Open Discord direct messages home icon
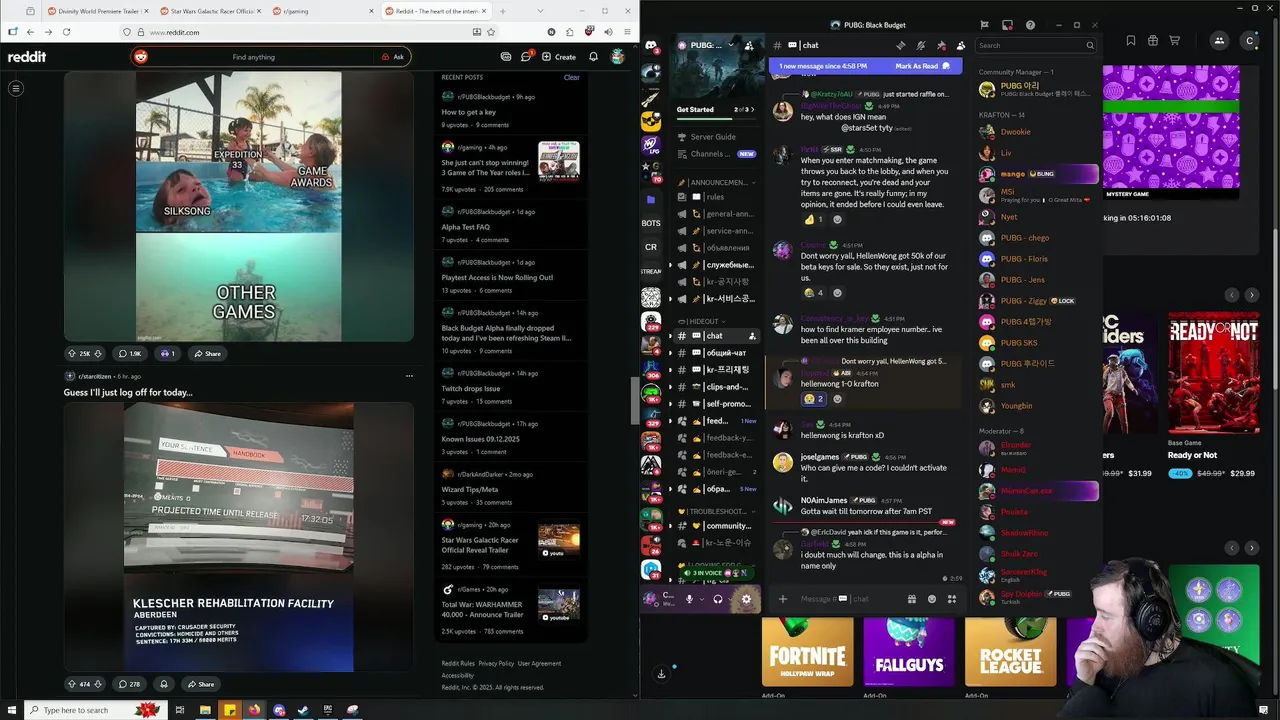The height and width of the screenshot is (720, 1280). [651, 46]
